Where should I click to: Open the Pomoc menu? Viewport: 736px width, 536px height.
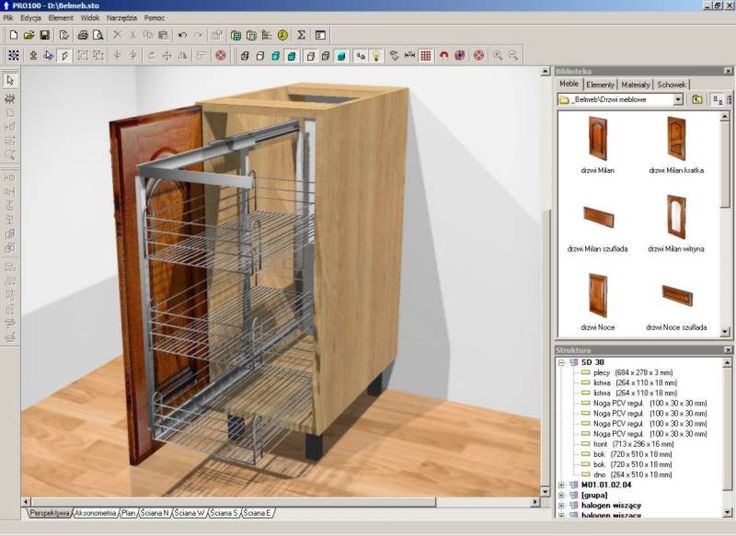click(154, 18)
